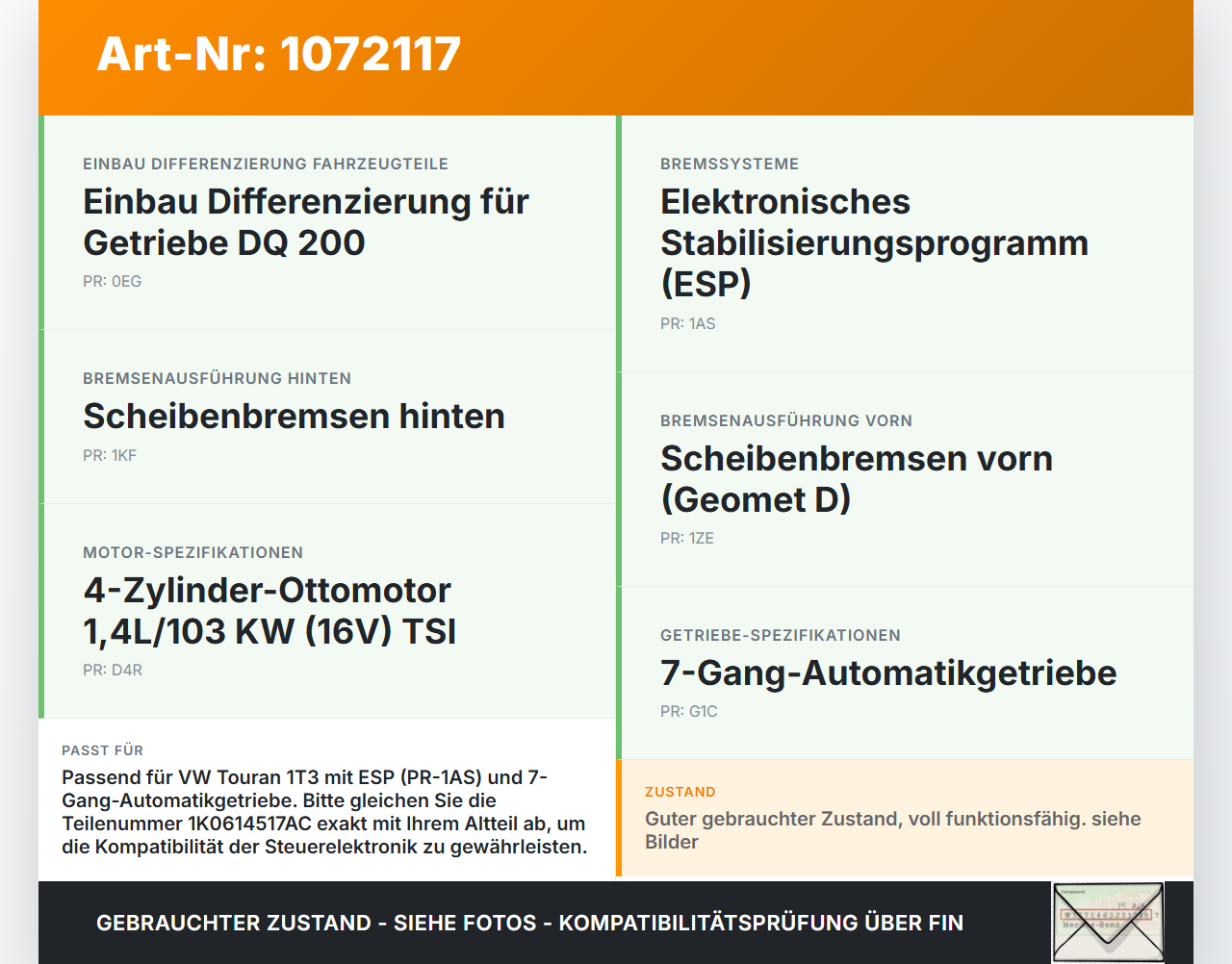Click the PR: 0EG code
Viewport: 1232px width, 964px height.
click(112, 281)
